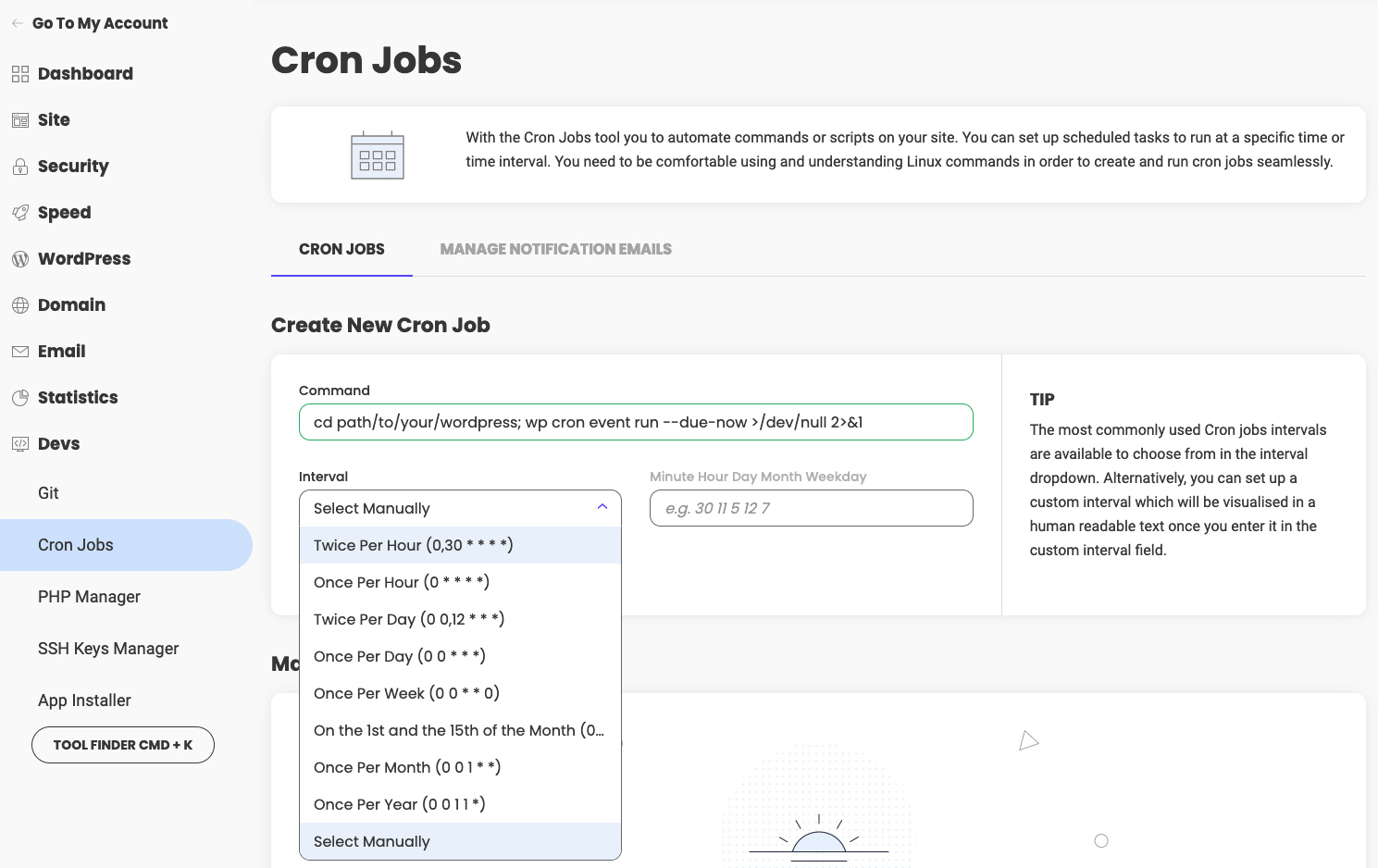Switch to Cron Jobs tab
The image size is (1378, 868).
[341, 249]
